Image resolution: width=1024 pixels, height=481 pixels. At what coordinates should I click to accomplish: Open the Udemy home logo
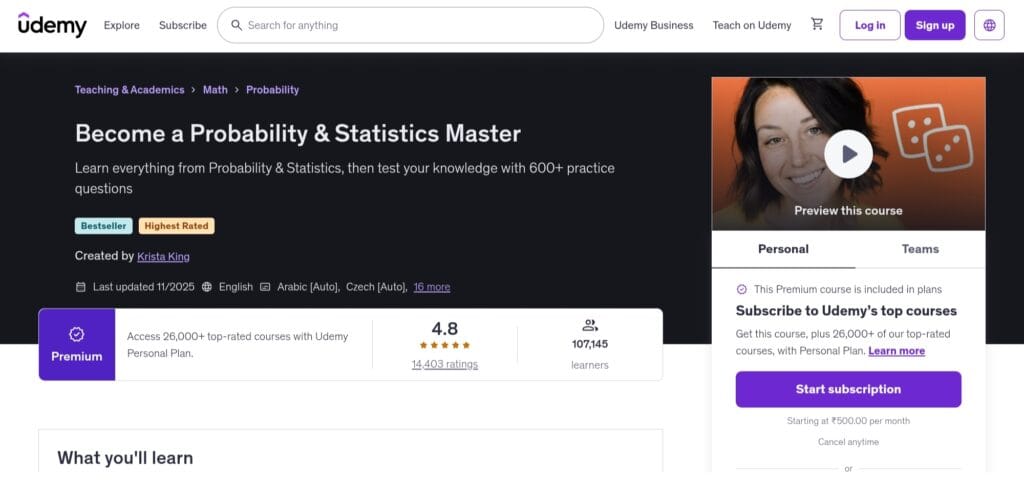coord(52,25)
